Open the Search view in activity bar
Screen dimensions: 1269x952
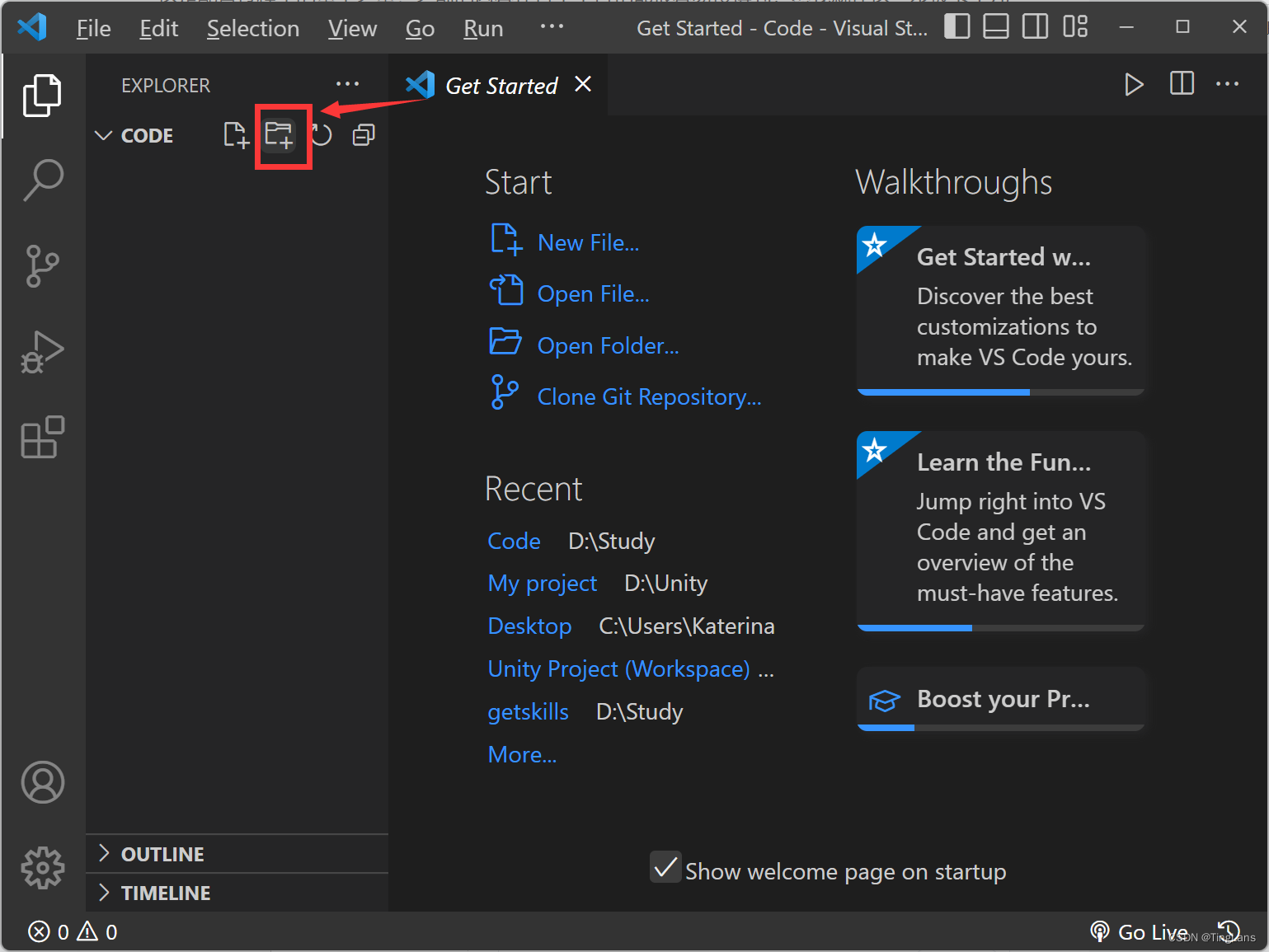tap(43, 181)
